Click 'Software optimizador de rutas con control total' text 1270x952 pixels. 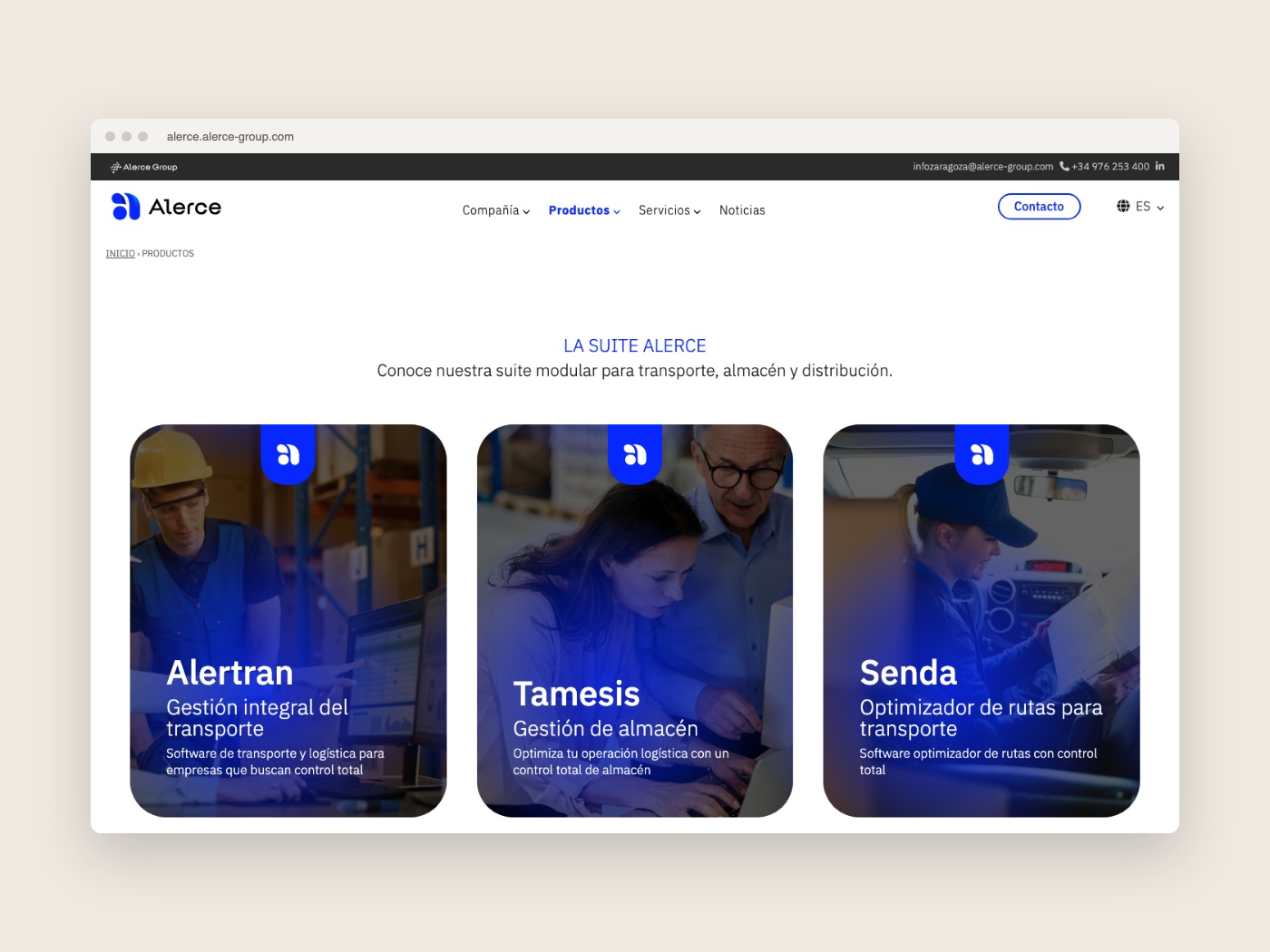coord(978,762)
